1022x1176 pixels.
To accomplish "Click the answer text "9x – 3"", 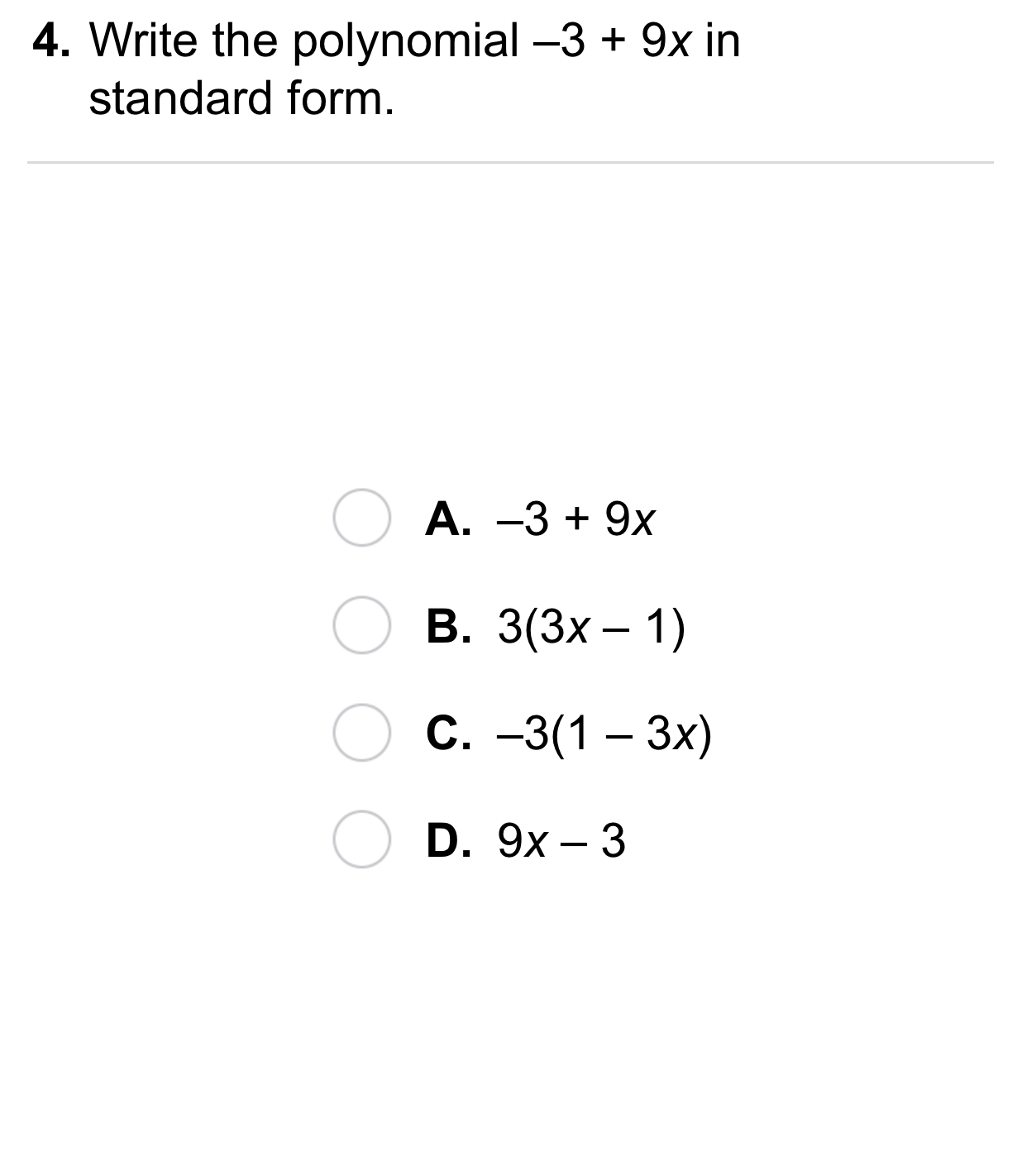I will (561, 842).
